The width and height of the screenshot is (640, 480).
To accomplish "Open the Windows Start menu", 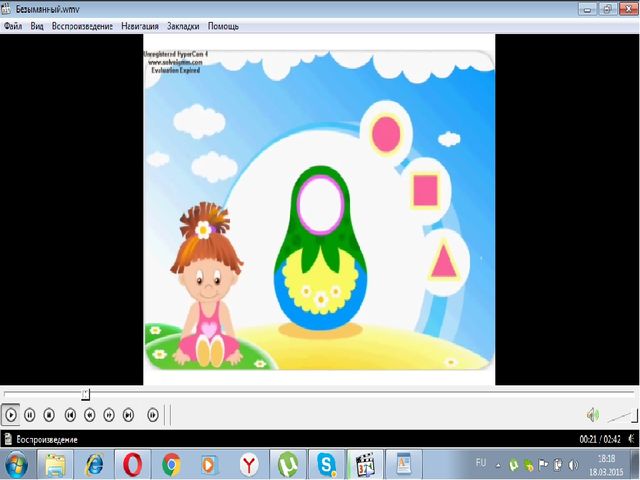I will coord(16,465).
